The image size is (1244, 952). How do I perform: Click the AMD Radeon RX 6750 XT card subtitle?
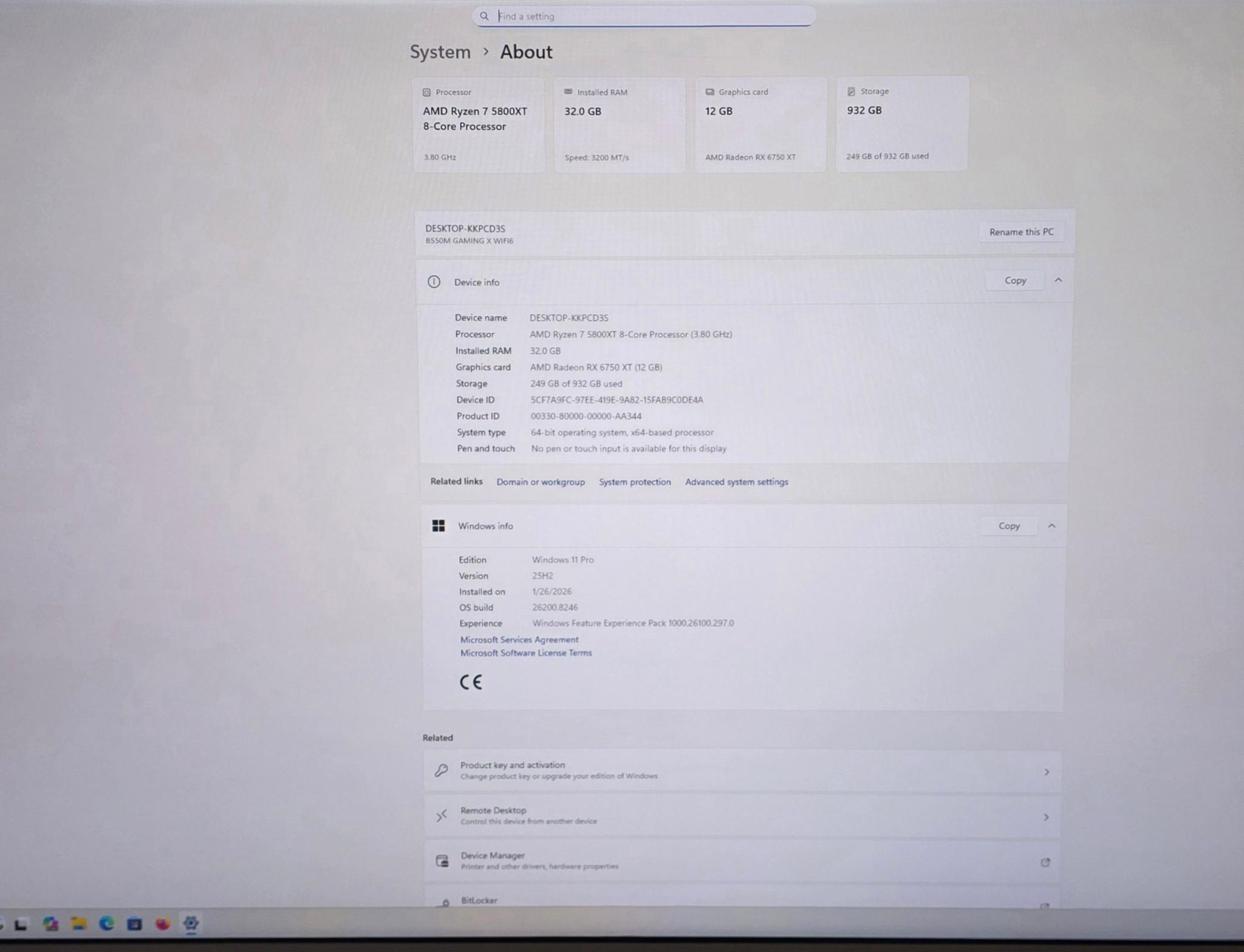[750, 157]
